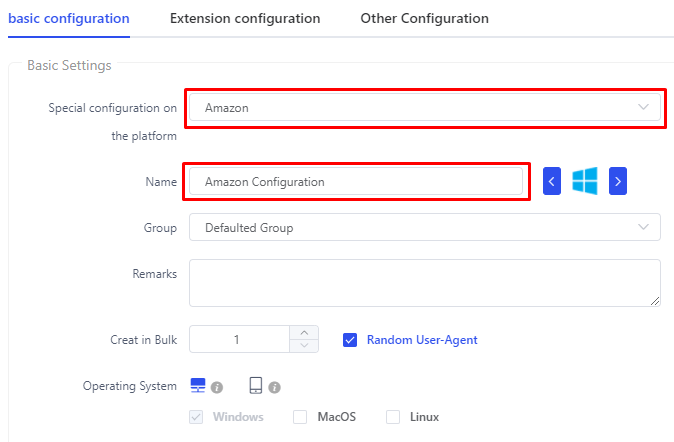The width and height of the screenshot is (674, 442).
Task: Toggle the Random User-Agent checkbox
Action: 350,340
